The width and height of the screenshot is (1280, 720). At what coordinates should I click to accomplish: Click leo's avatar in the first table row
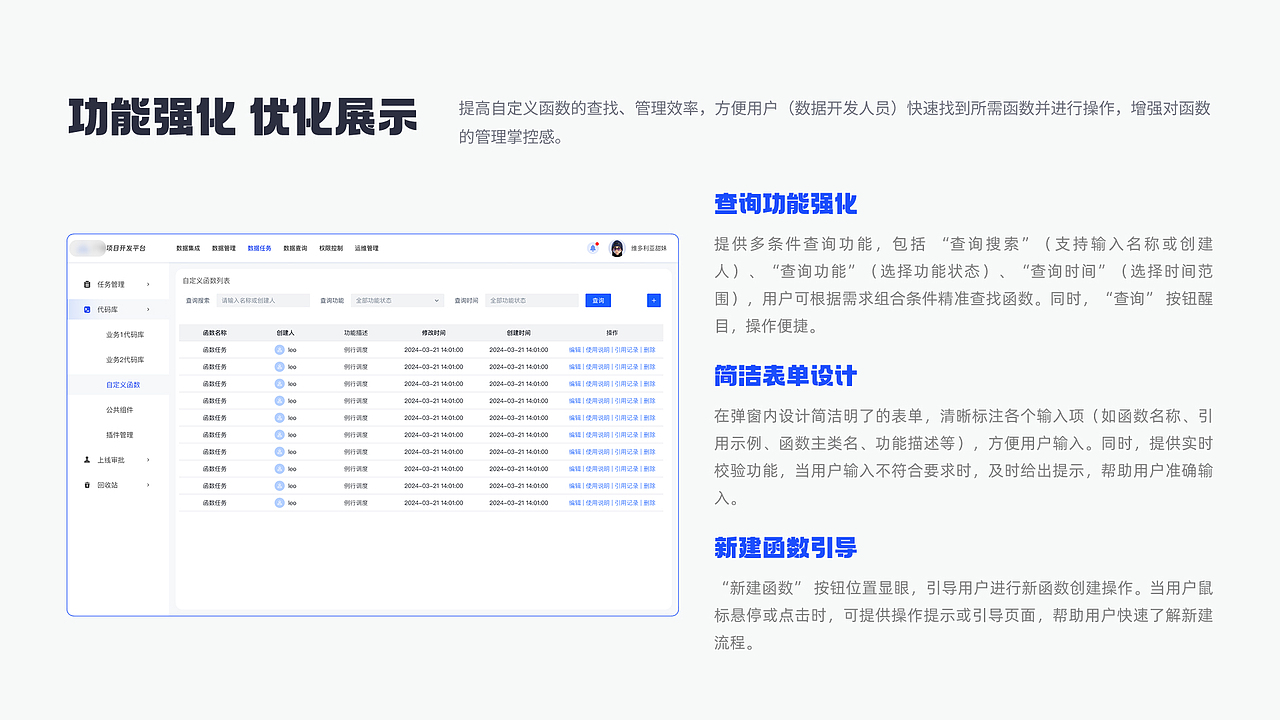(279, 349)
